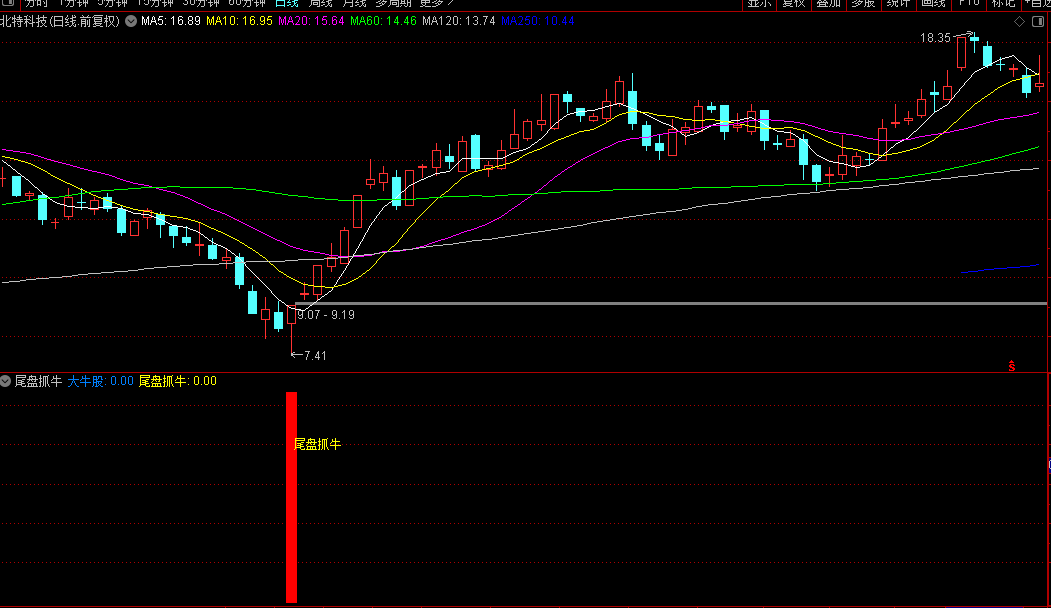
Task: Switch to the 5分钟 period tab
Action: click(113, 3)
